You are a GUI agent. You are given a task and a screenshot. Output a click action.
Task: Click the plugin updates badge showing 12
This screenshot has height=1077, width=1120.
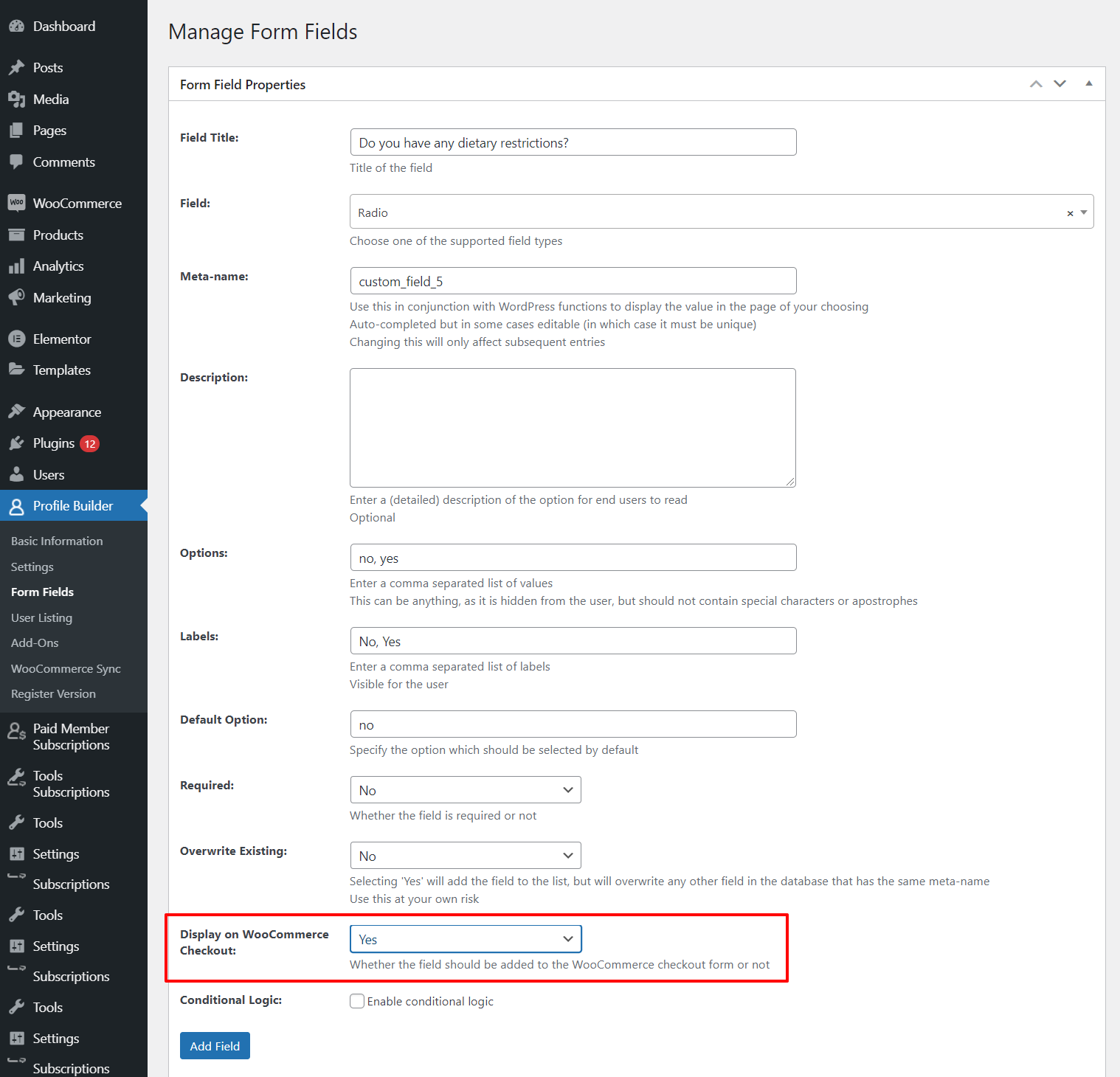(90, 444)
